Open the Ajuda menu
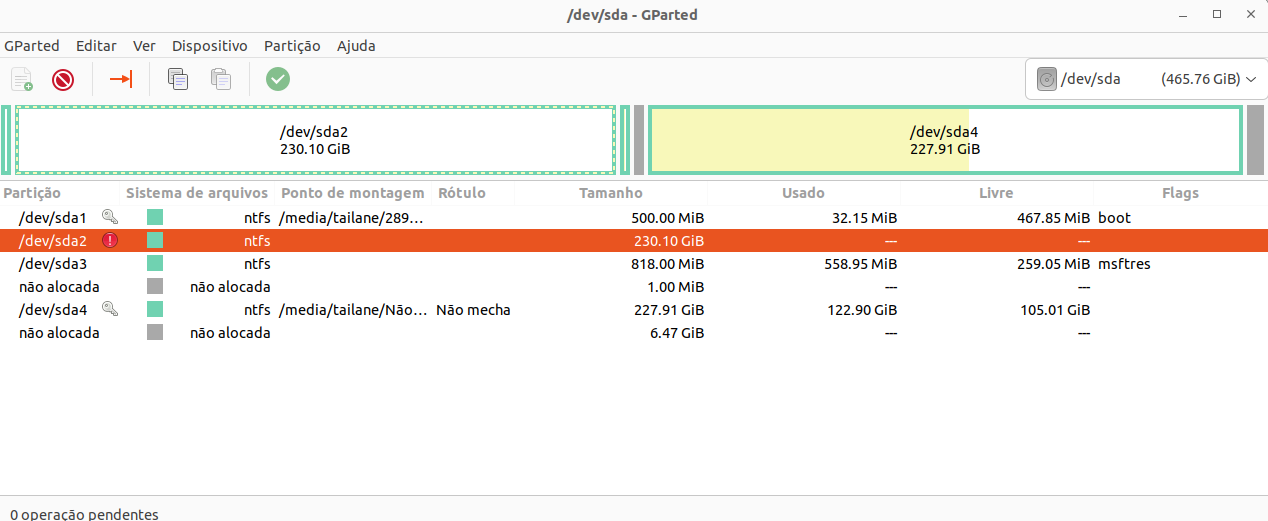This screenshot has height=521, width=1268. (x=356, y=46)
